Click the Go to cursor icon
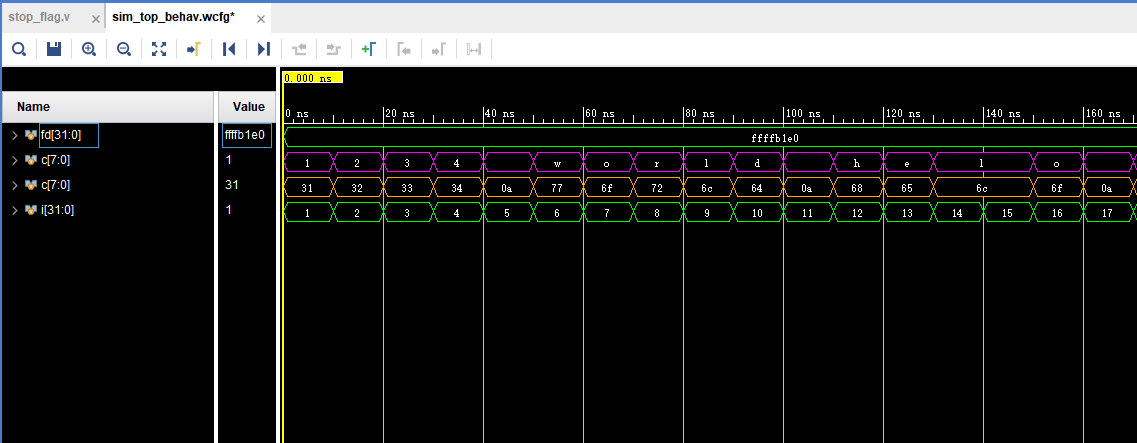Screen dimensions: 1137x443 194,49
